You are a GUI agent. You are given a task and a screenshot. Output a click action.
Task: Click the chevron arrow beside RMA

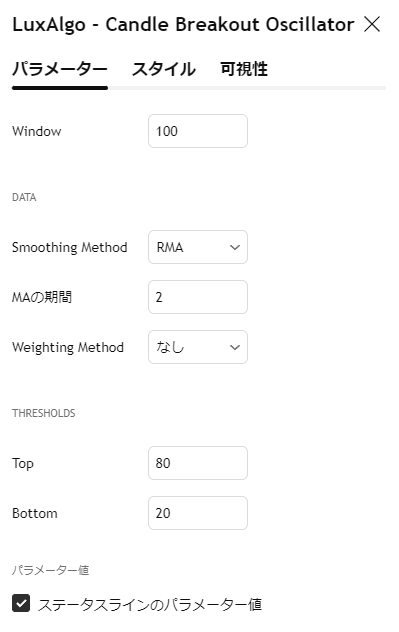coord(235,247)
